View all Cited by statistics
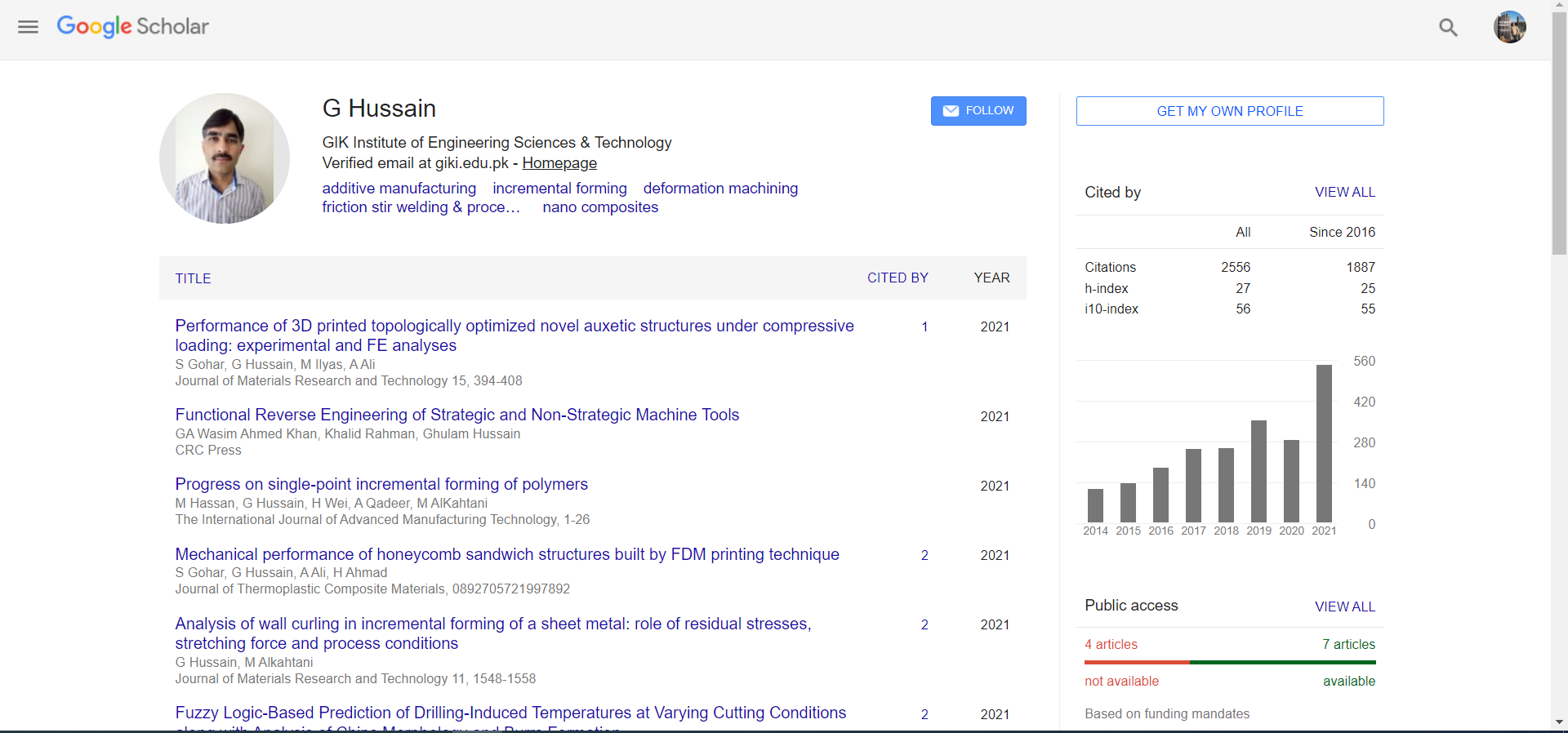Screen dimensions: 1568x733 click(1344, 193)
